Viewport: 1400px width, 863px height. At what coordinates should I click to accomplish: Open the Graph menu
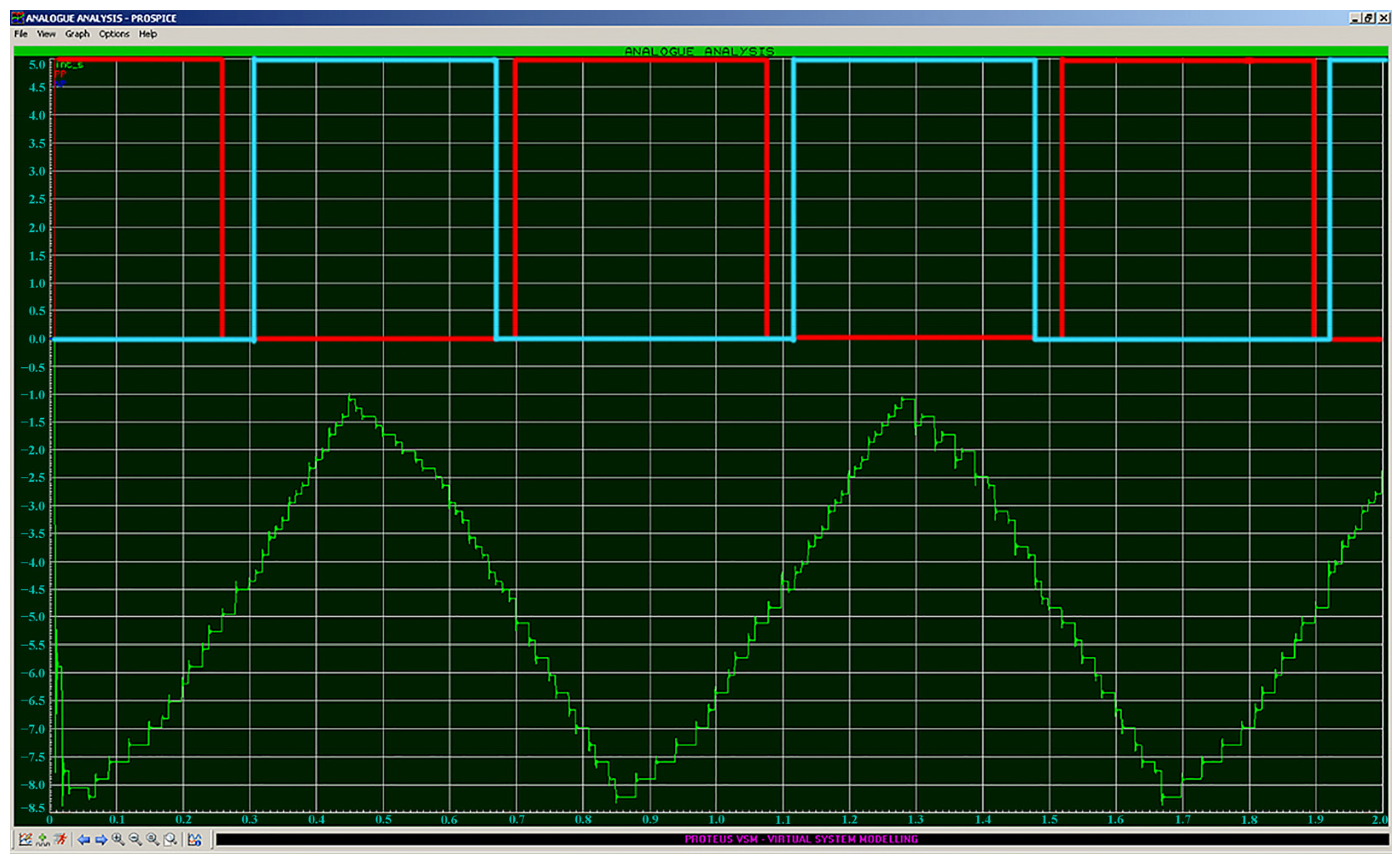[x=78, y=34]
